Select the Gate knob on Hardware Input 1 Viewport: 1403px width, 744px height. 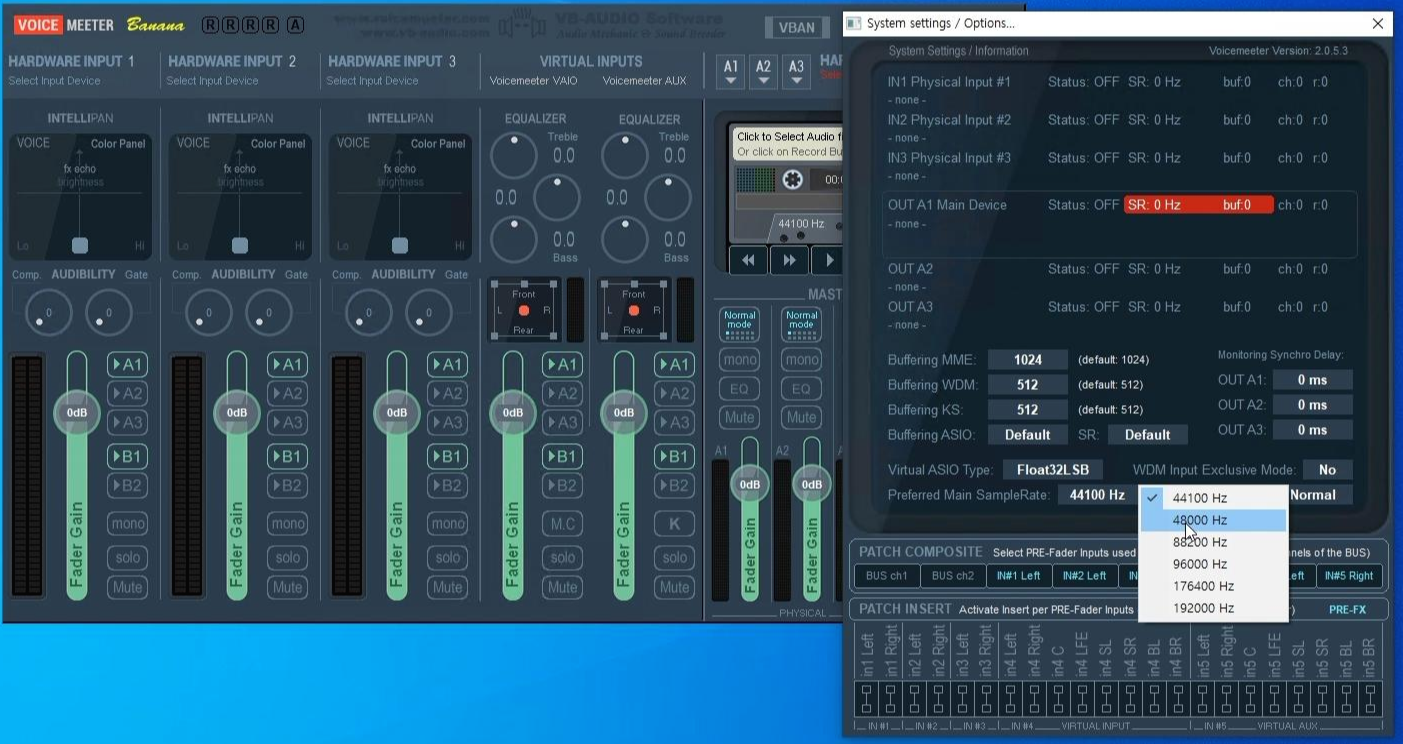click(108, 314)
